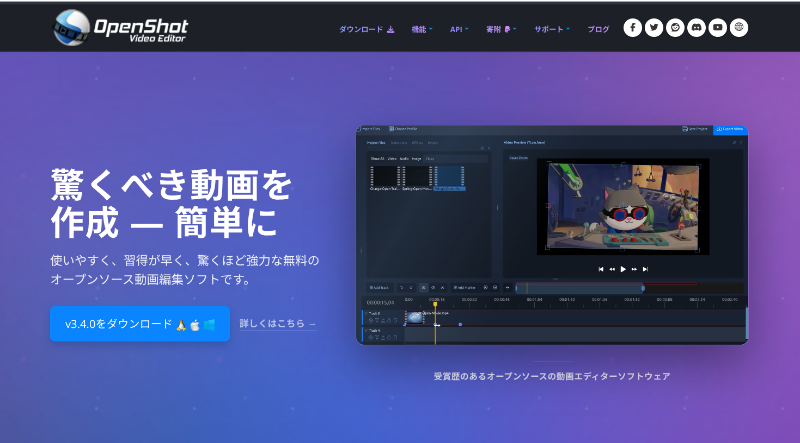The height and width of the screenshot is (443, 800).
Task: Click Import Files in the editor toolbar
Action: 369,129
